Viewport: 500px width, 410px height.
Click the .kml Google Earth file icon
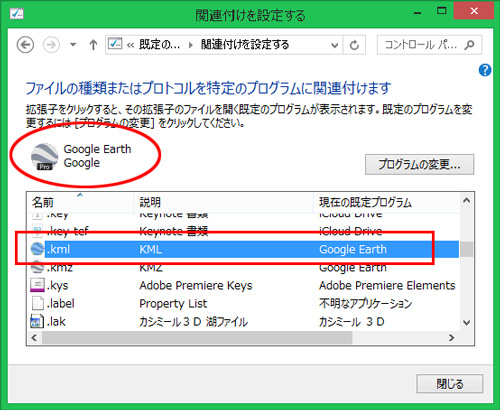tap(37, 249)
